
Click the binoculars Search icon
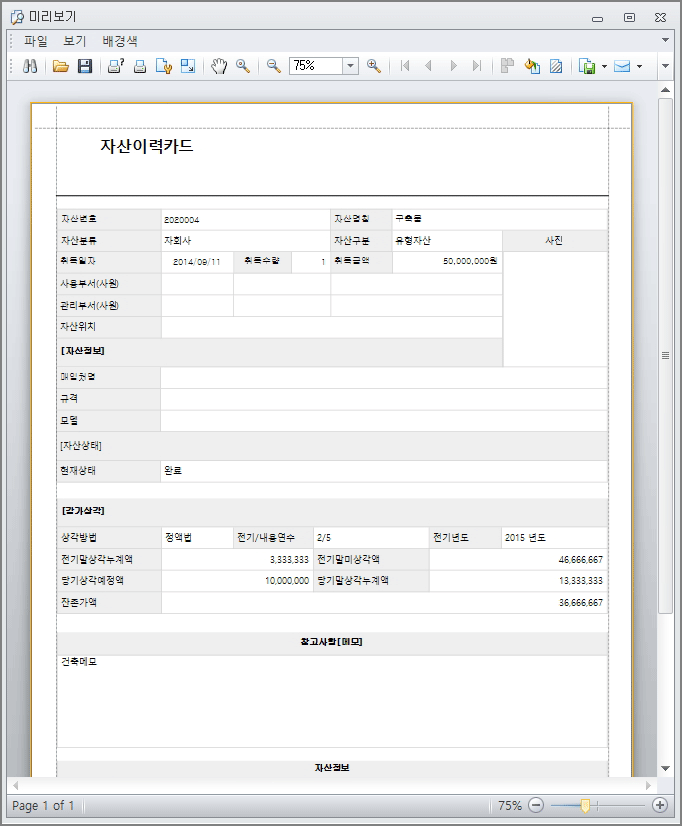point(30,66)
